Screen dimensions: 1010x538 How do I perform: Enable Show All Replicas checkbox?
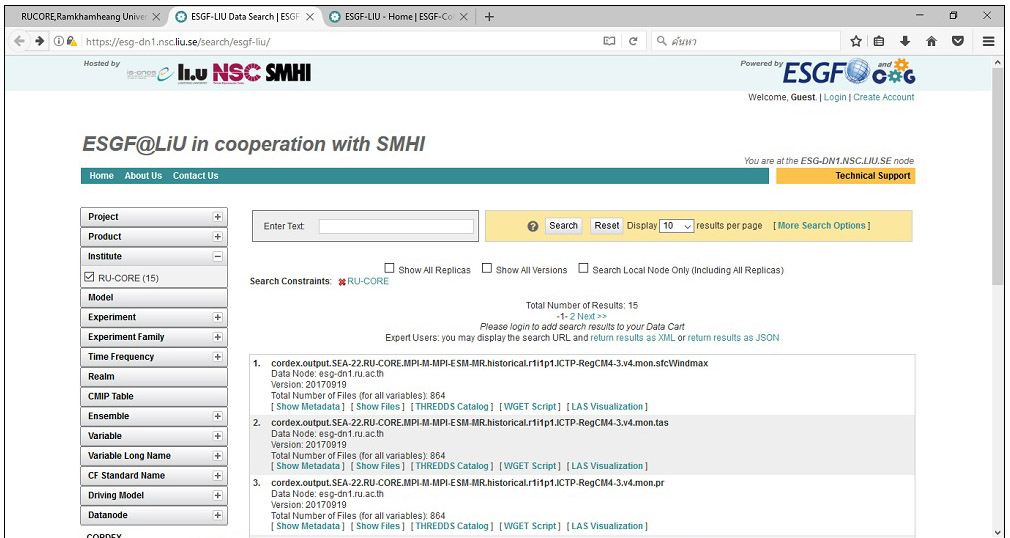click(389, 268)
